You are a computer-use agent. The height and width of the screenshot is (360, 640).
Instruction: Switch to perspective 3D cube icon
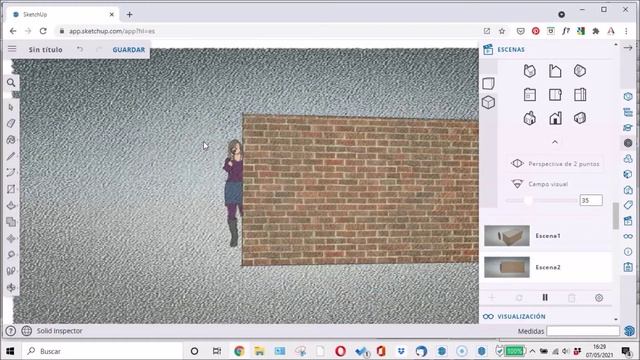coord(489,102)
